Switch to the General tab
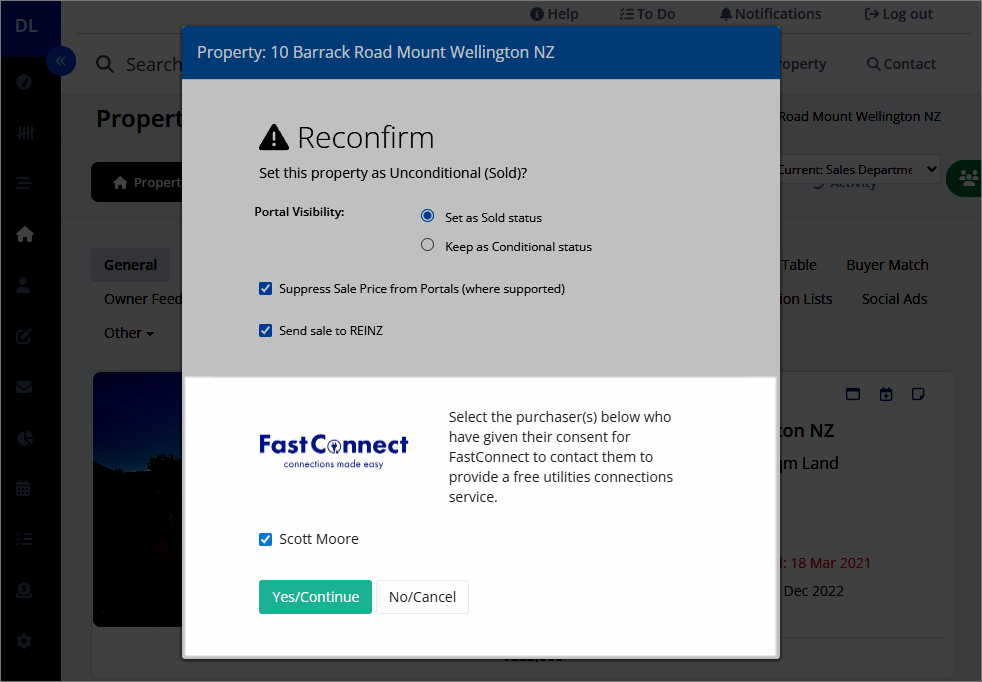The height and width of the screenshot is (682, 982). tap(130, 265)
